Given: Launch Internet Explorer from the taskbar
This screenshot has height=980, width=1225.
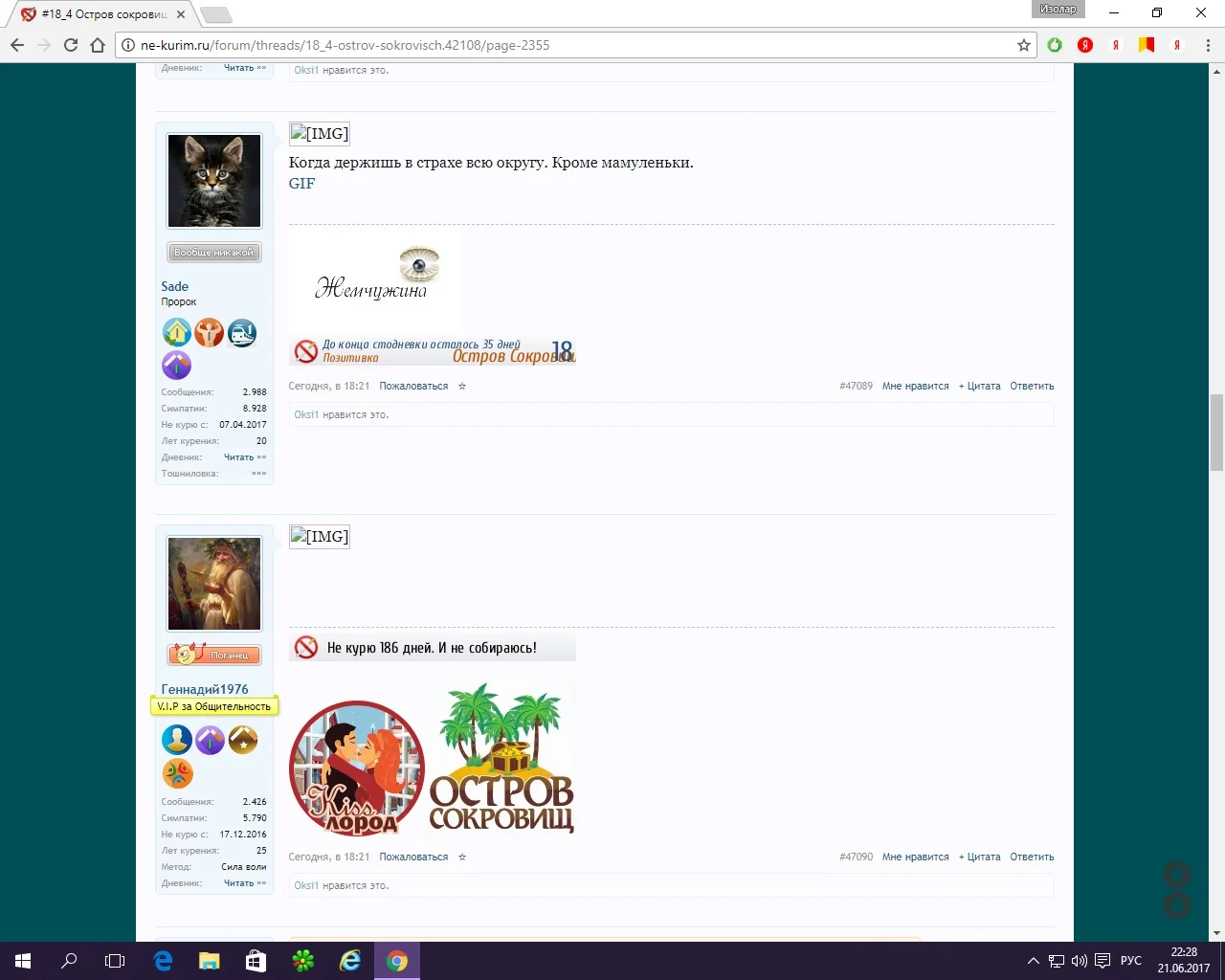Looking at the screenshot, I should (x=350, y=961).
